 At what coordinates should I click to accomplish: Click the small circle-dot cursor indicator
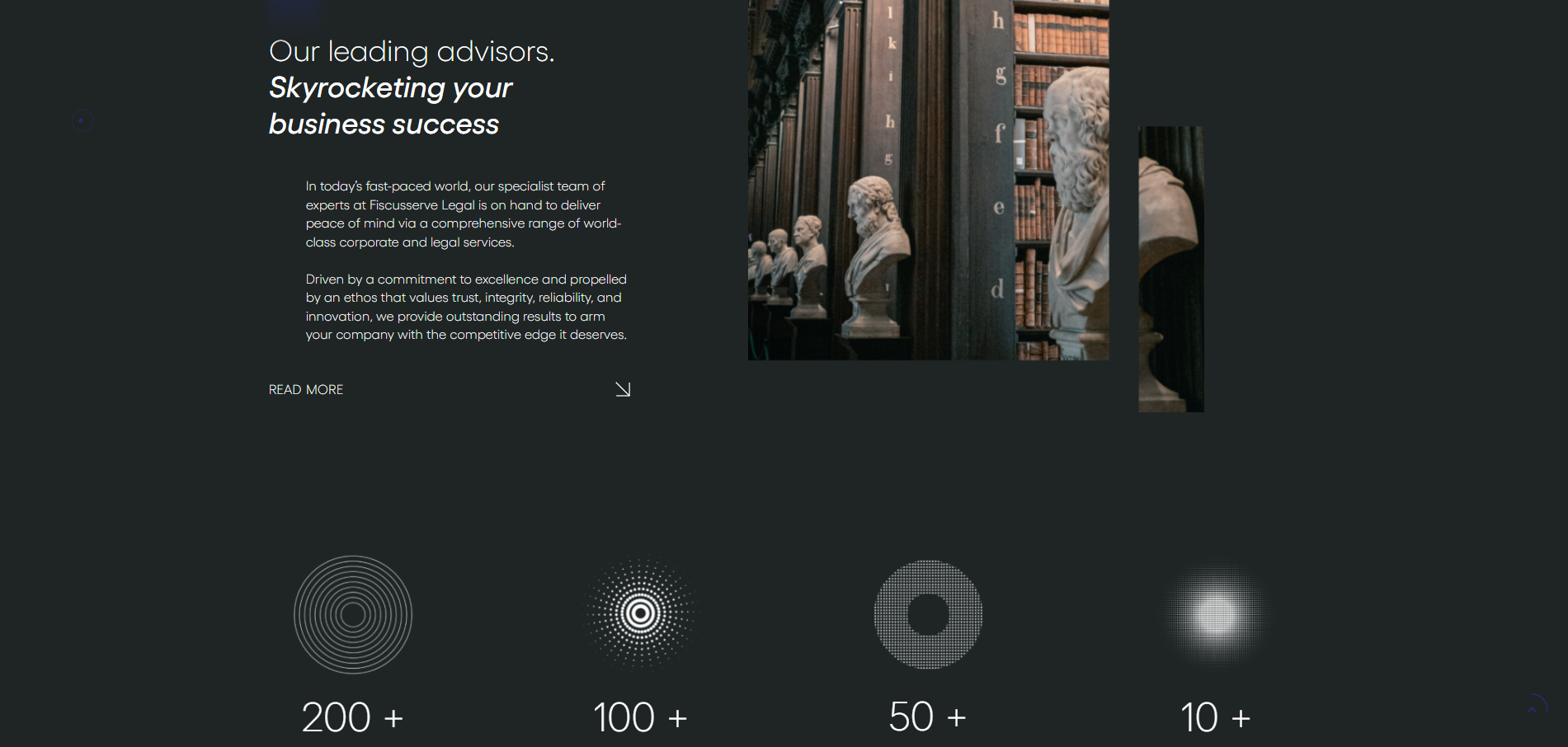(81, 120)
